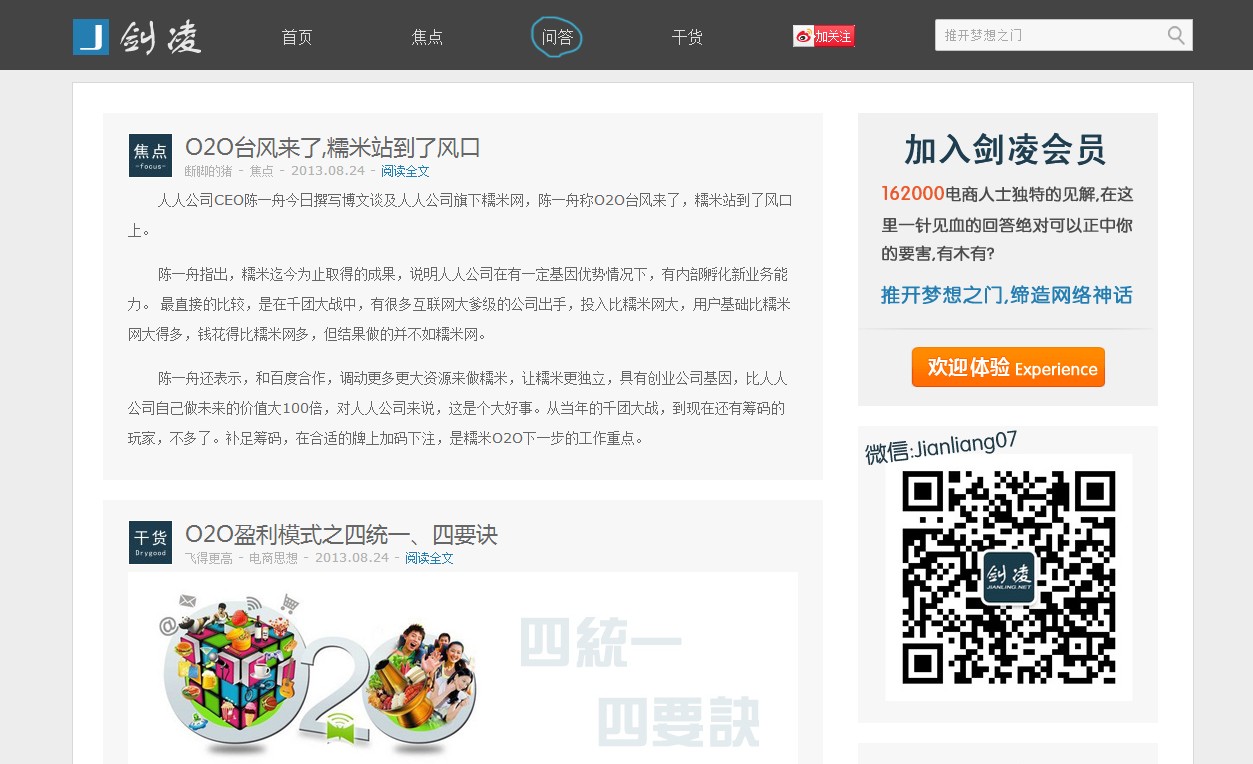Click the 剑凌 calligraphy site logo text
1253x764 pixels.
click(161, 37)
